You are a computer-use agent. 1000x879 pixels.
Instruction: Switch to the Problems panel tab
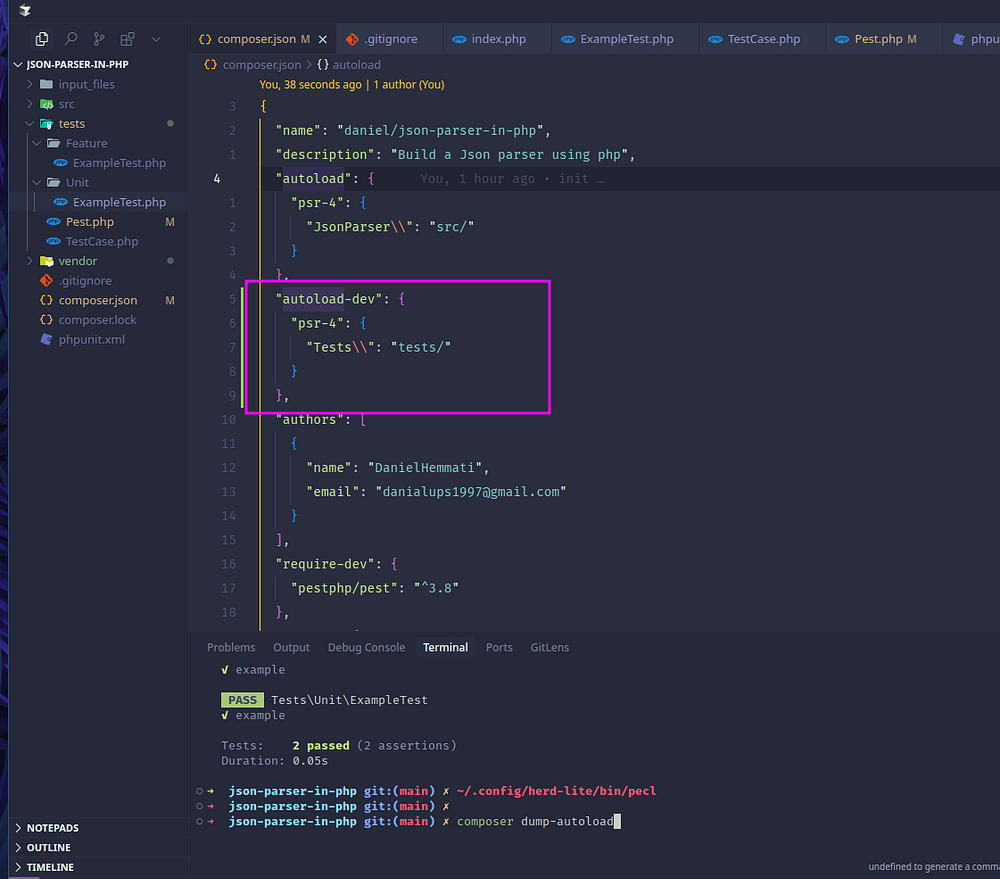click(231, 647)
